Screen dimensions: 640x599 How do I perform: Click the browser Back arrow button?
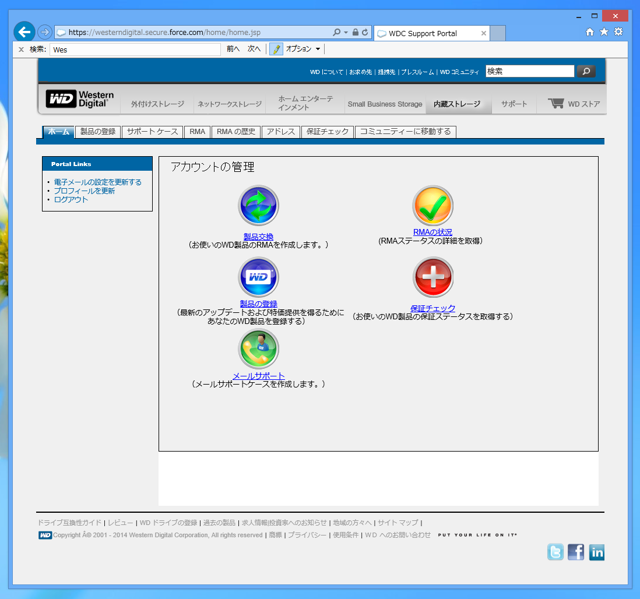coord(24,32)
